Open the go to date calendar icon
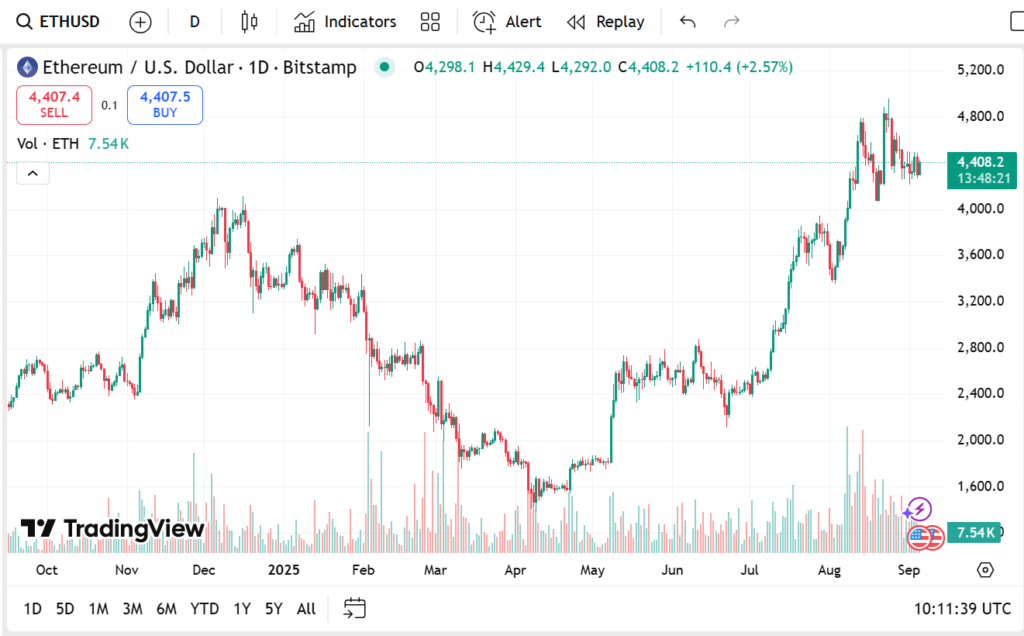1024x636 pixels. tap(355, 609)
